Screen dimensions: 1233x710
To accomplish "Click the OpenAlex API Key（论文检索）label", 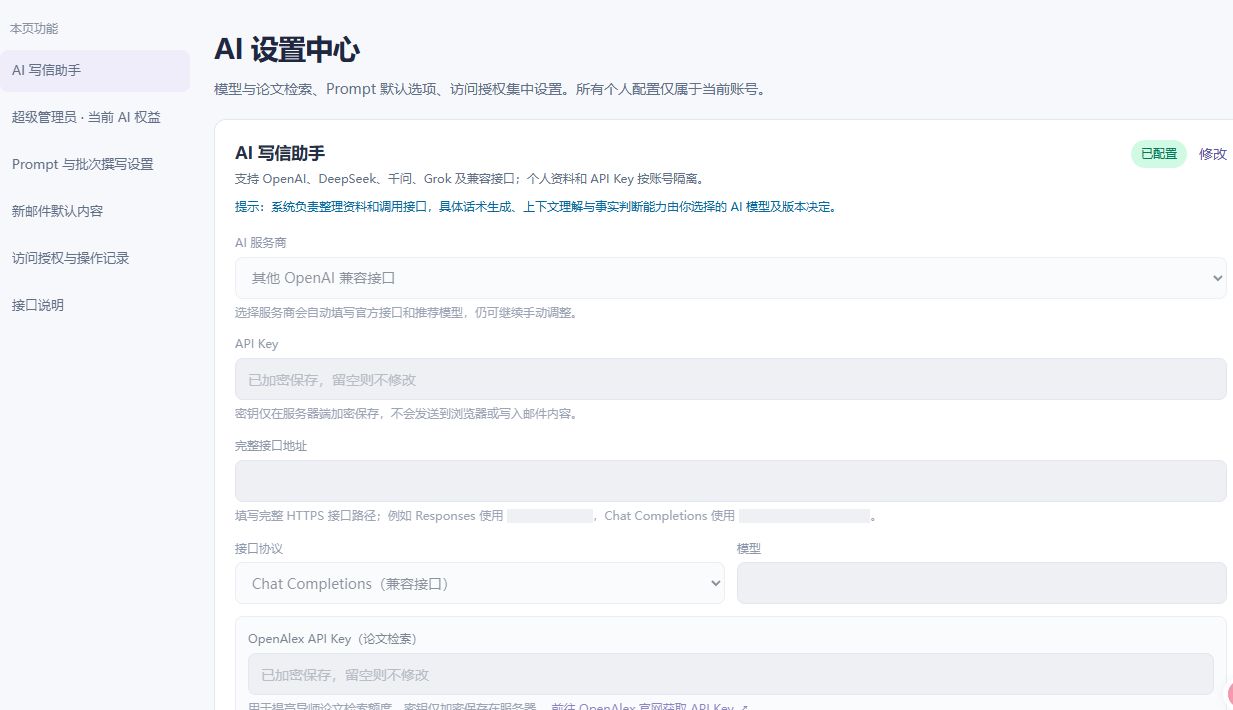I will coord(332,638).
